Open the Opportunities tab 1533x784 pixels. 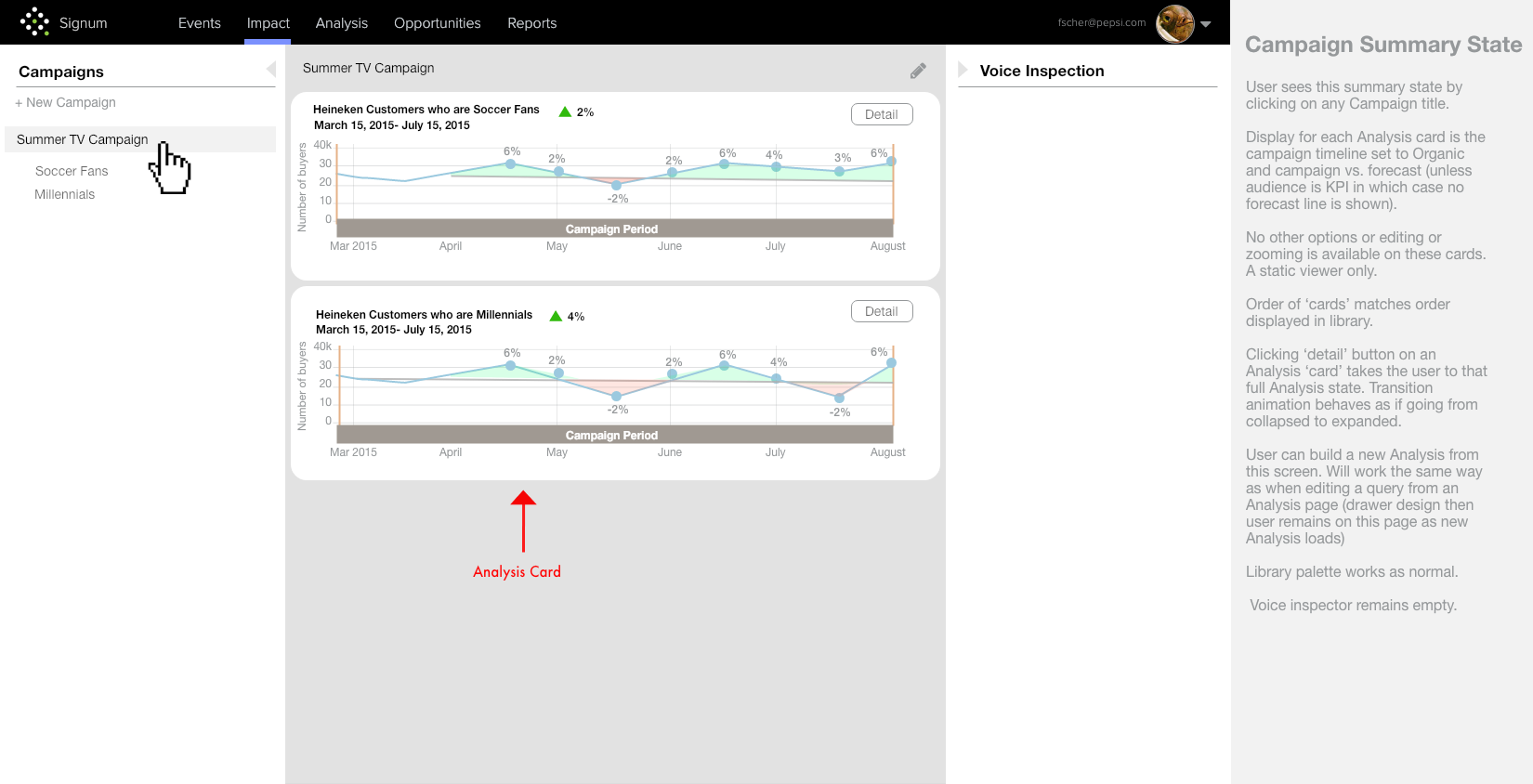(x=438, y=23)
